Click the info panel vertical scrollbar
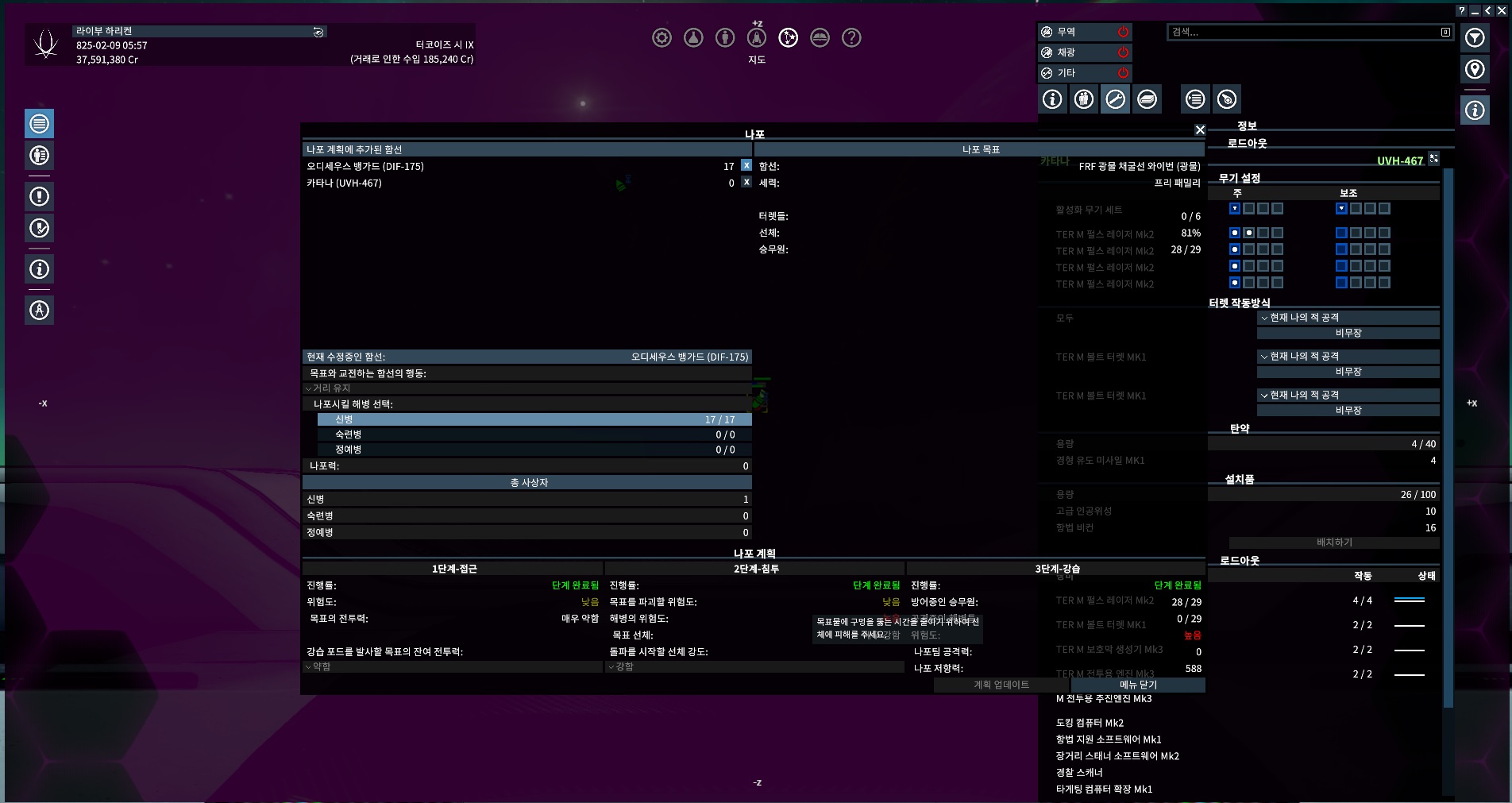The width and height of the screenshot is (1512, 803). (1448, 437)
